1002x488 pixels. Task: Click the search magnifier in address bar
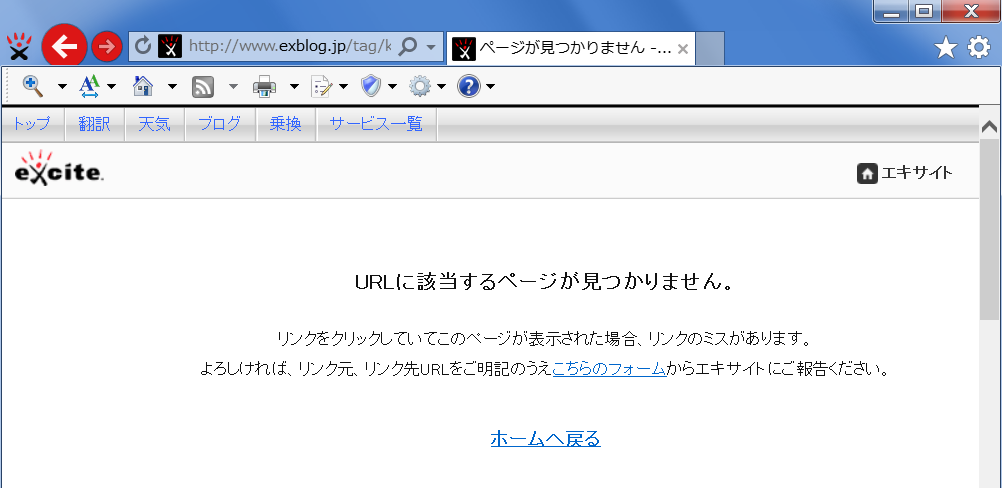click(x=407, y=46)
